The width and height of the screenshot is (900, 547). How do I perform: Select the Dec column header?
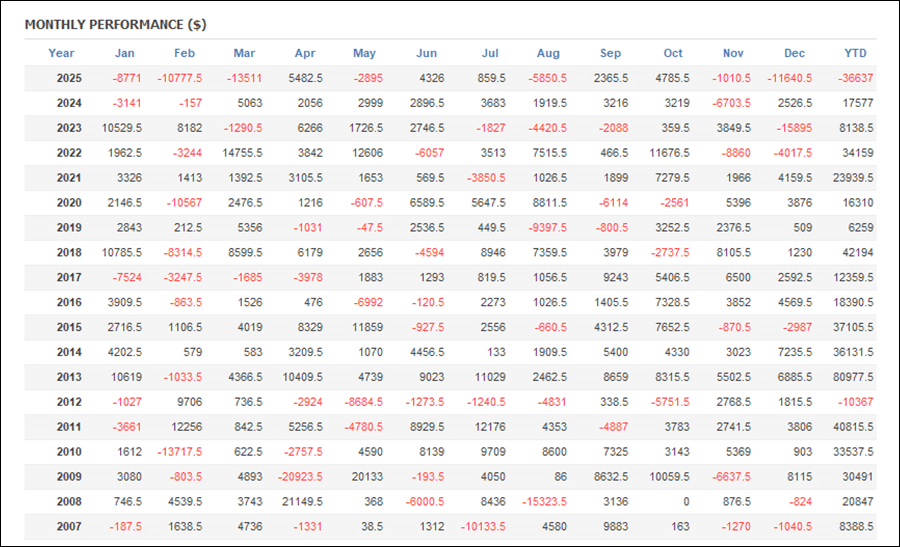tap(794, 53)
